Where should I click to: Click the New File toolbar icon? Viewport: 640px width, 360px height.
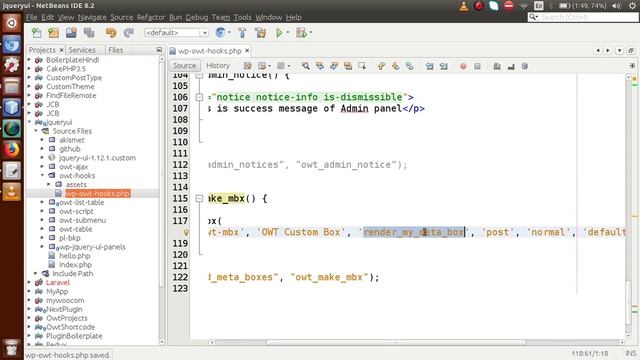37,33
